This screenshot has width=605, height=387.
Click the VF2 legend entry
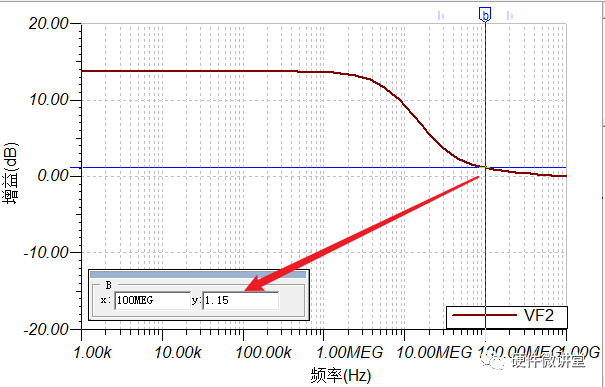click(507, 317)
